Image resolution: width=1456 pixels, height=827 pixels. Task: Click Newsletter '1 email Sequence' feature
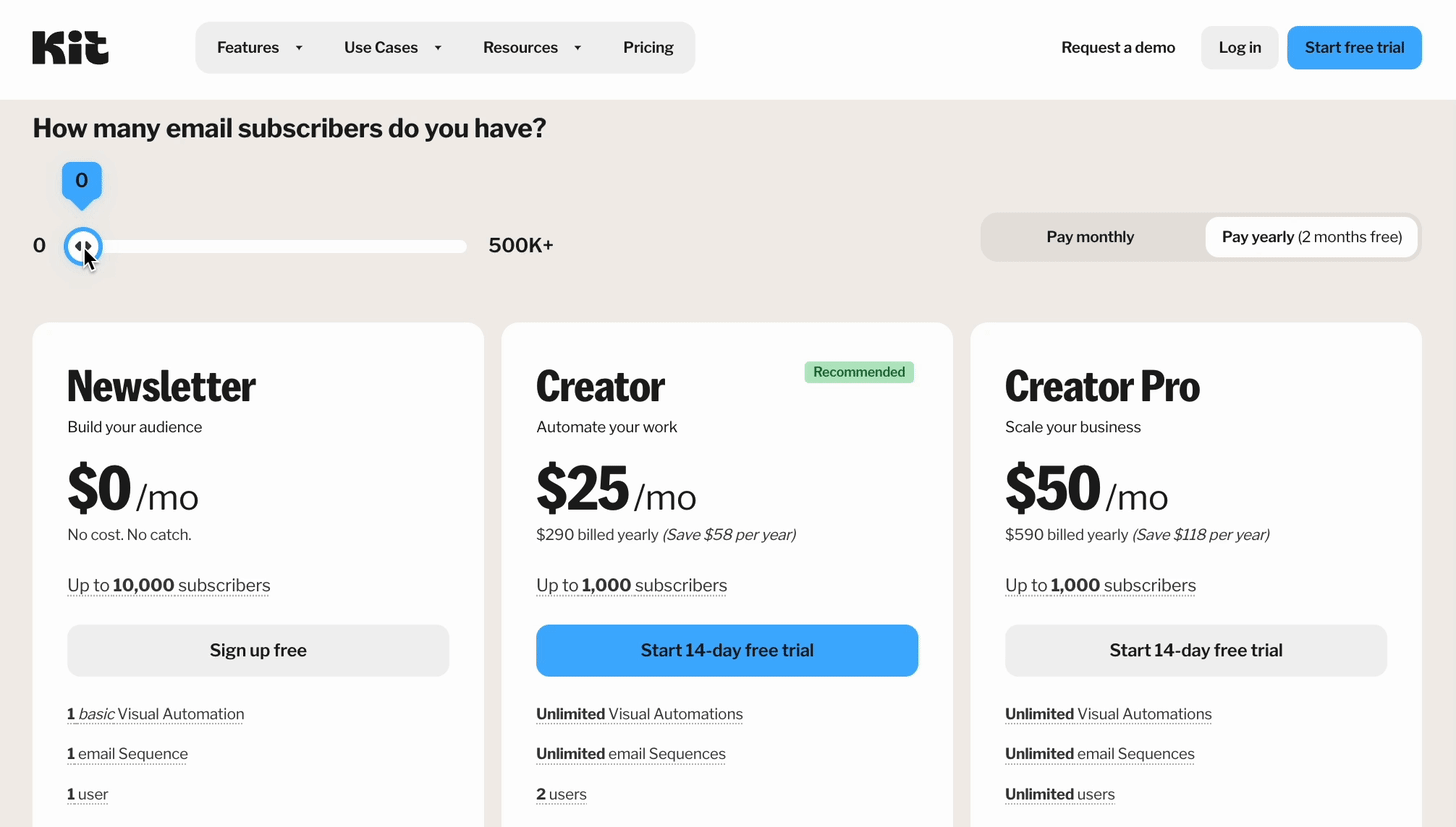click(128, 754)
